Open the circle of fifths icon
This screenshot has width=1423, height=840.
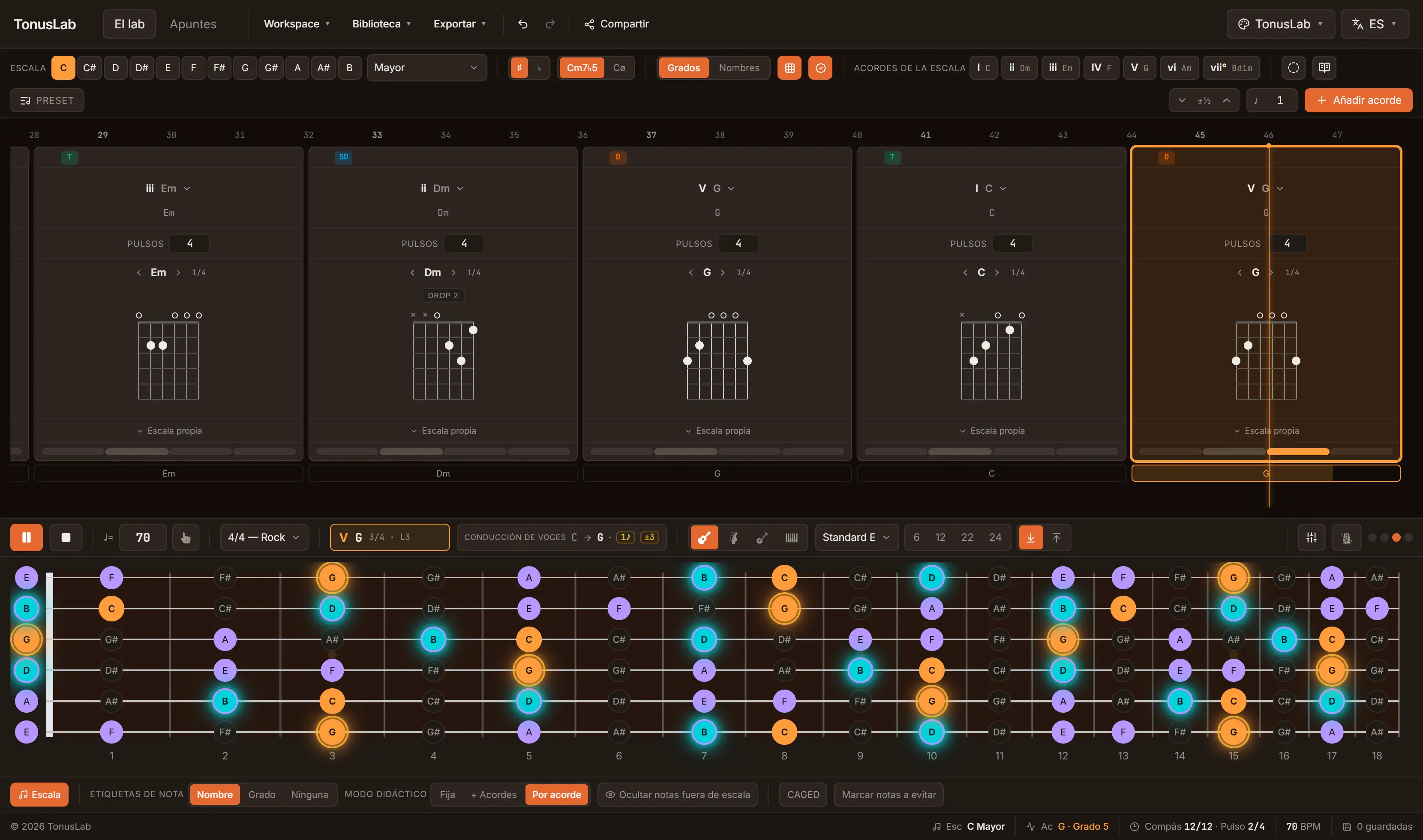[1294, 68]
